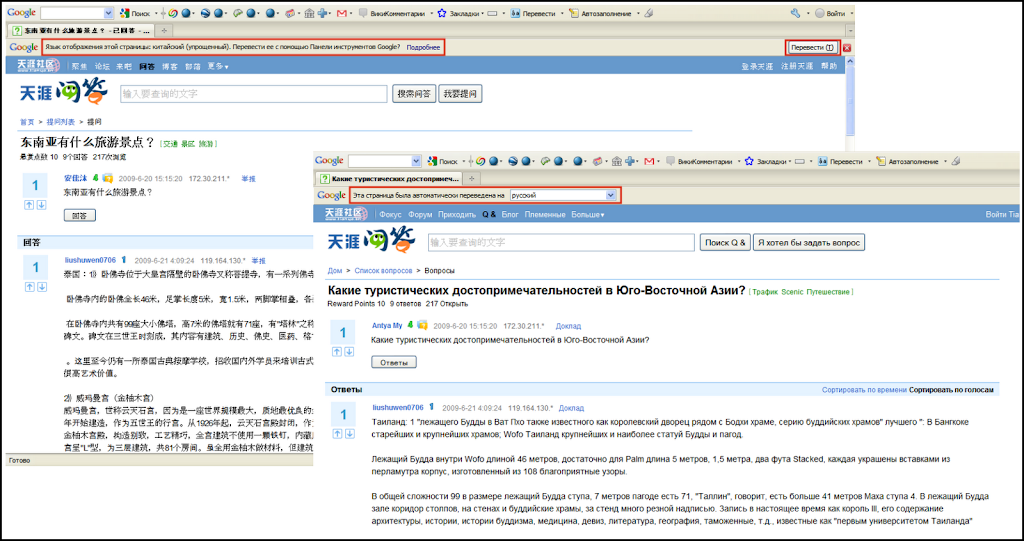
Task: Click Подробнее link in translate infobar
Action: click(423, 47)
